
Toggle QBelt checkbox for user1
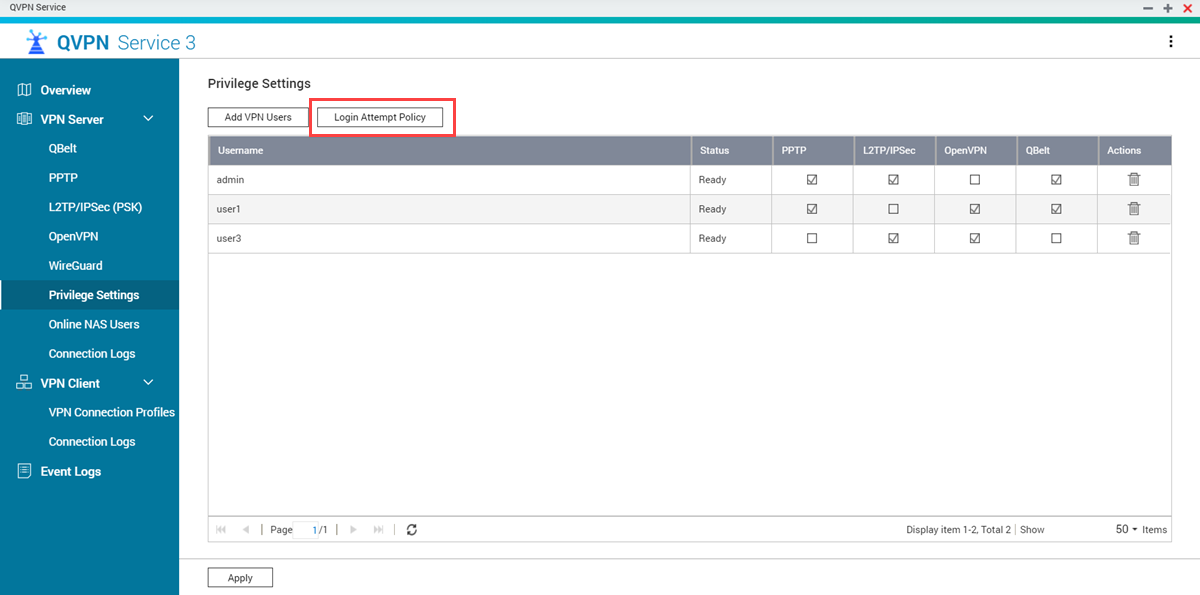pyautogui.click(x=1056, y=209)
